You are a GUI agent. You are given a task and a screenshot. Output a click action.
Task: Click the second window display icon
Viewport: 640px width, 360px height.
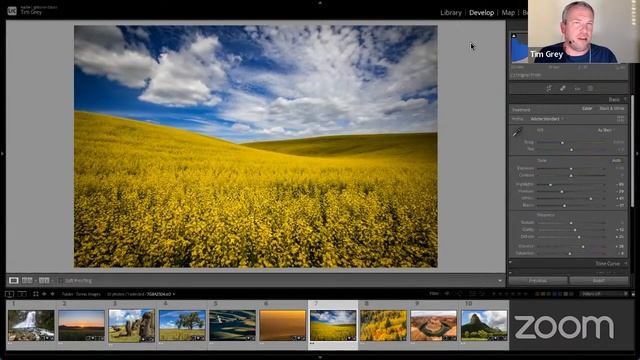click(x=22, y=294)
